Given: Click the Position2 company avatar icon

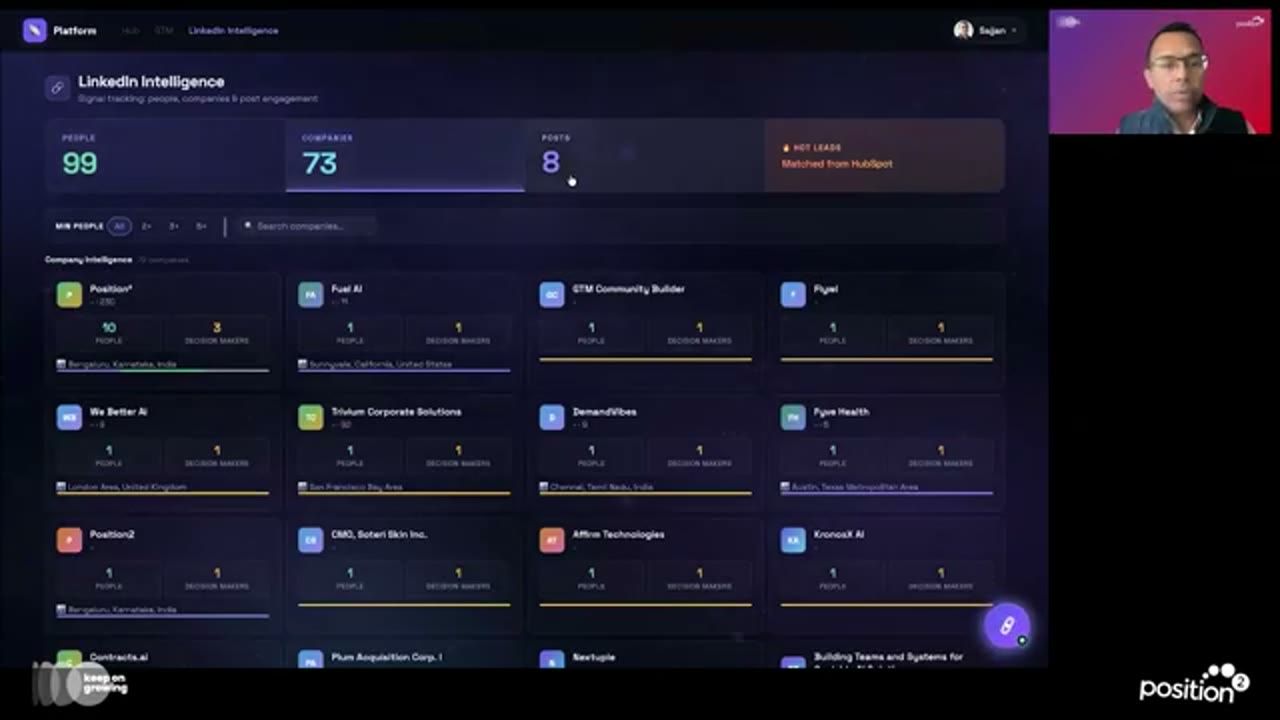Looking at the screenshot, I should click(69, 541).
